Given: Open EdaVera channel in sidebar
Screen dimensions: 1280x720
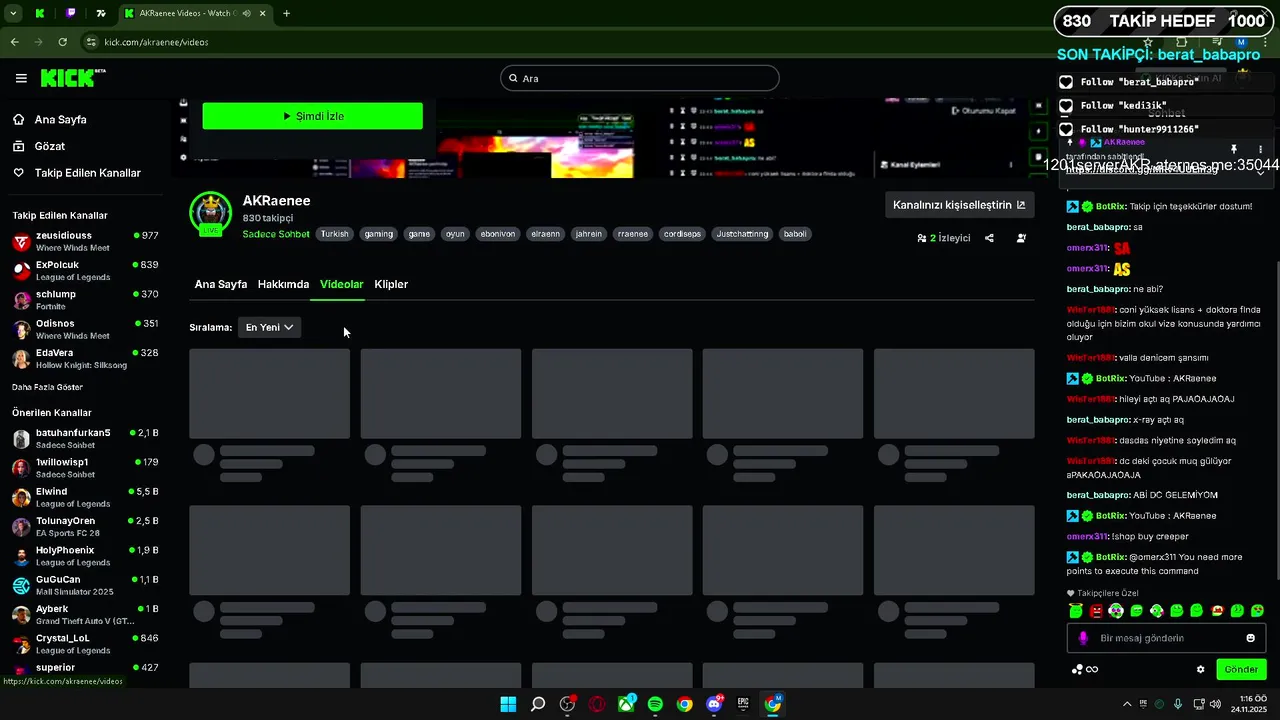Looking at the screenshot, I should pos(85,358).
